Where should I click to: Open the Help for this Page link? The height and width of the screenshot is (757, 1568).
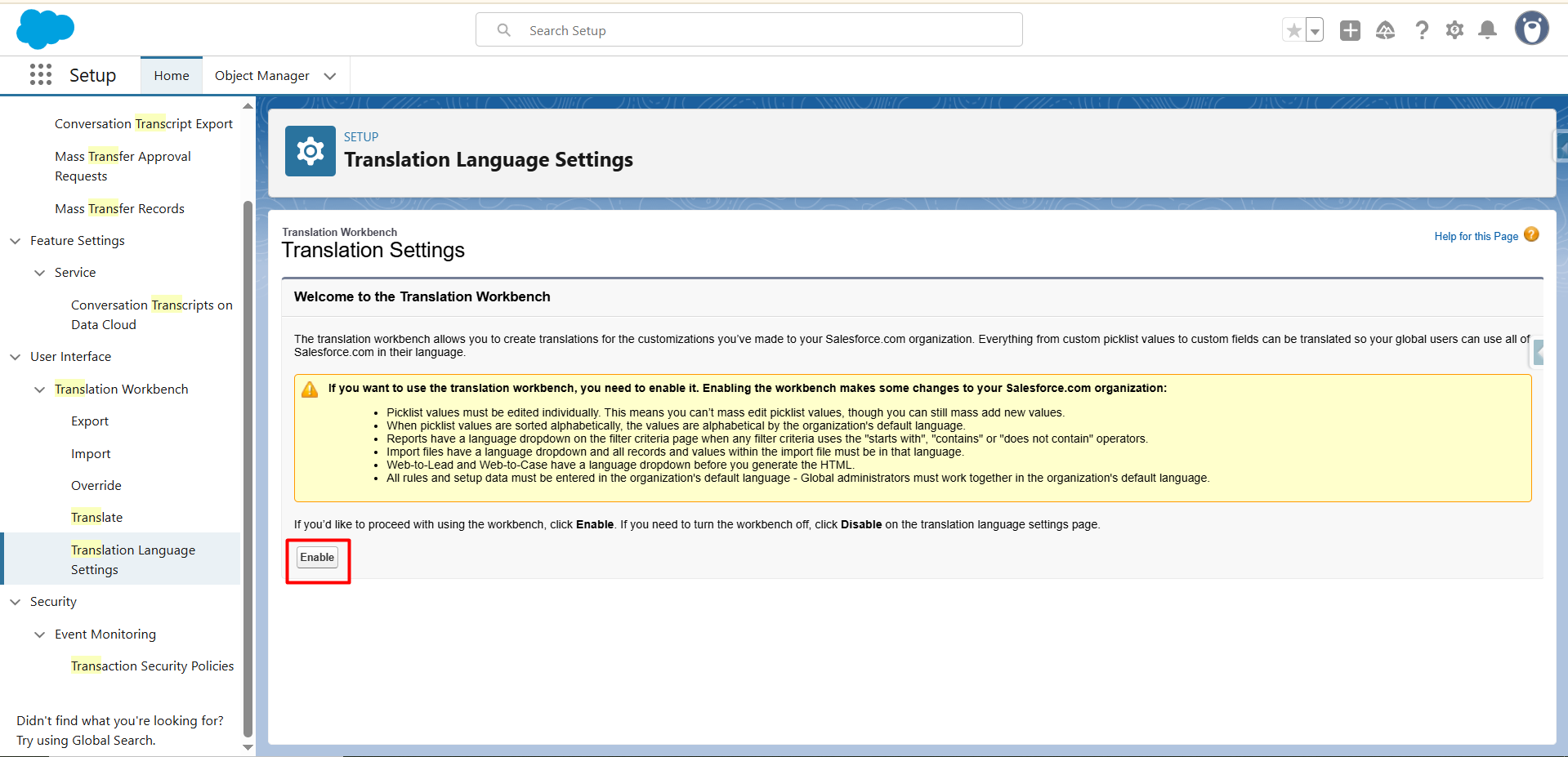tap(1476, 236)
